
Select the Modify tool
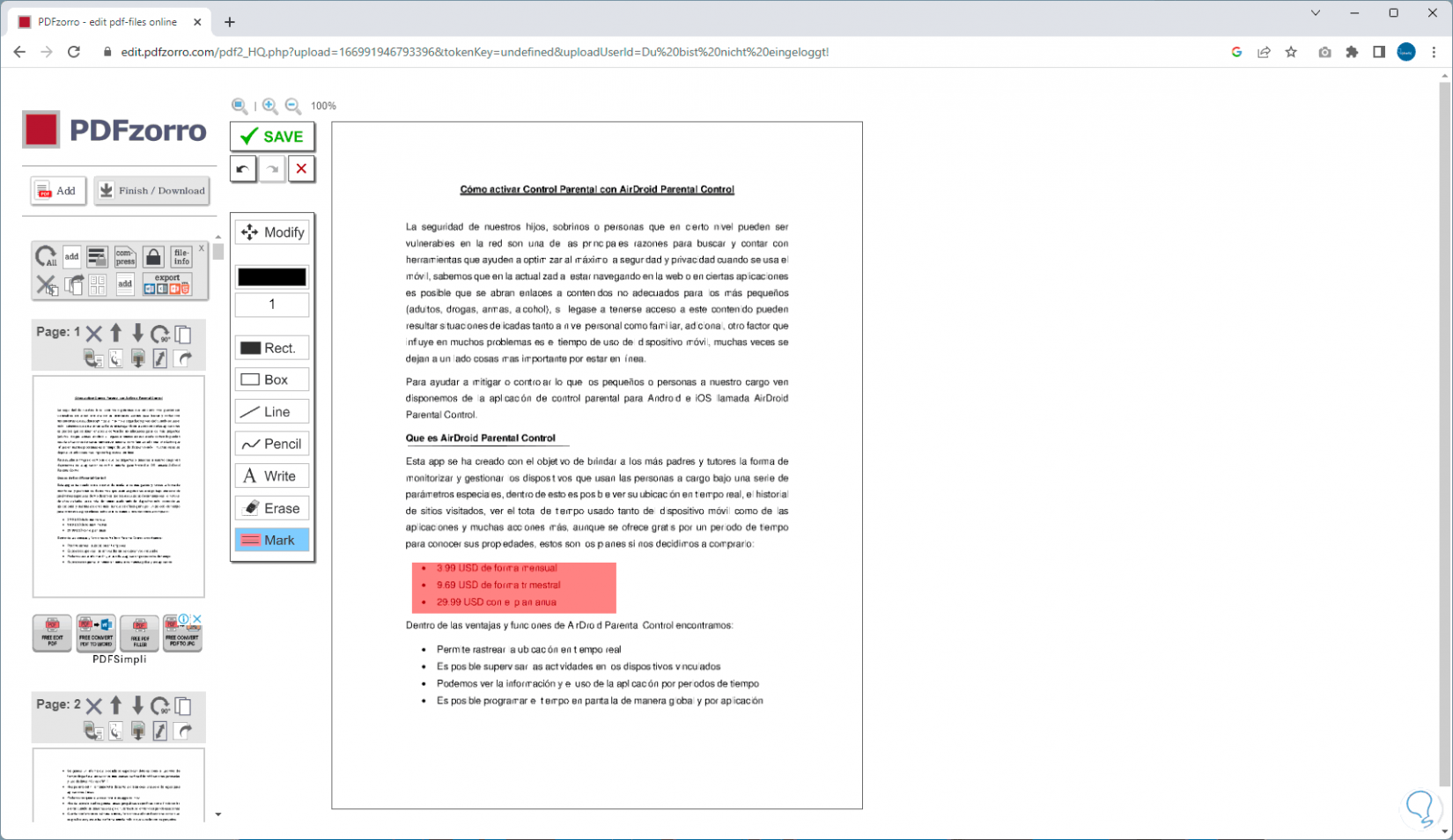[x=272, y=232]
